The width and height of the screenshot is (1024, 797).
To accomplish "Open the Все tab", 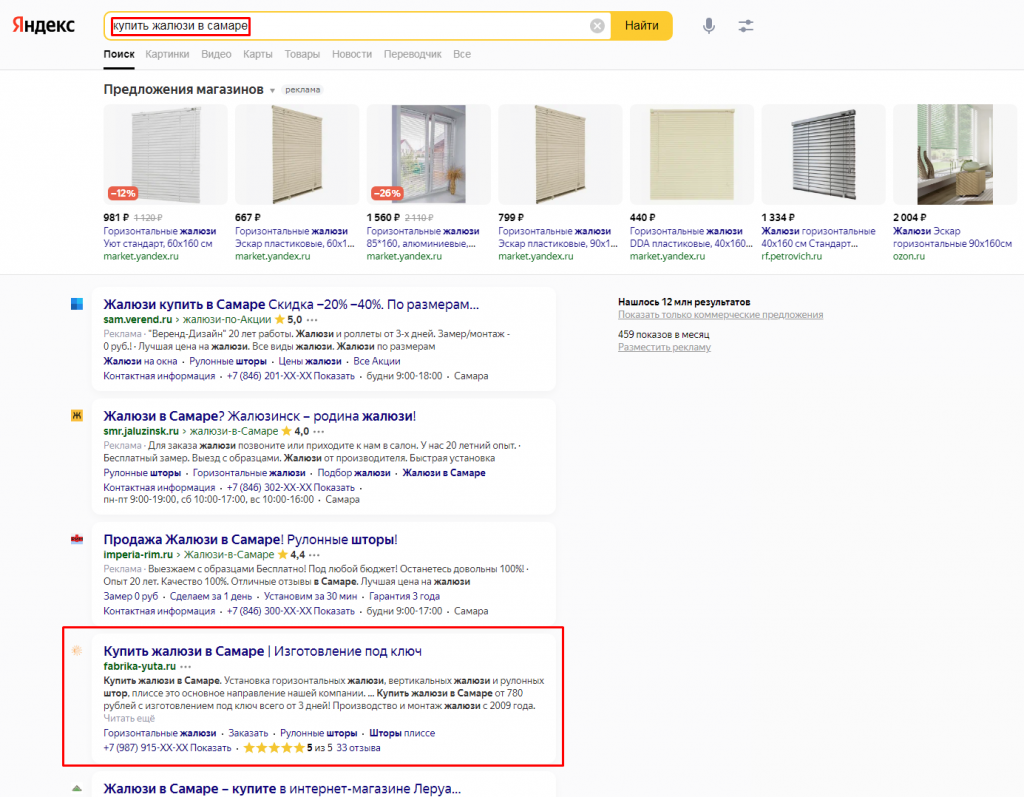I will (462, 54).
